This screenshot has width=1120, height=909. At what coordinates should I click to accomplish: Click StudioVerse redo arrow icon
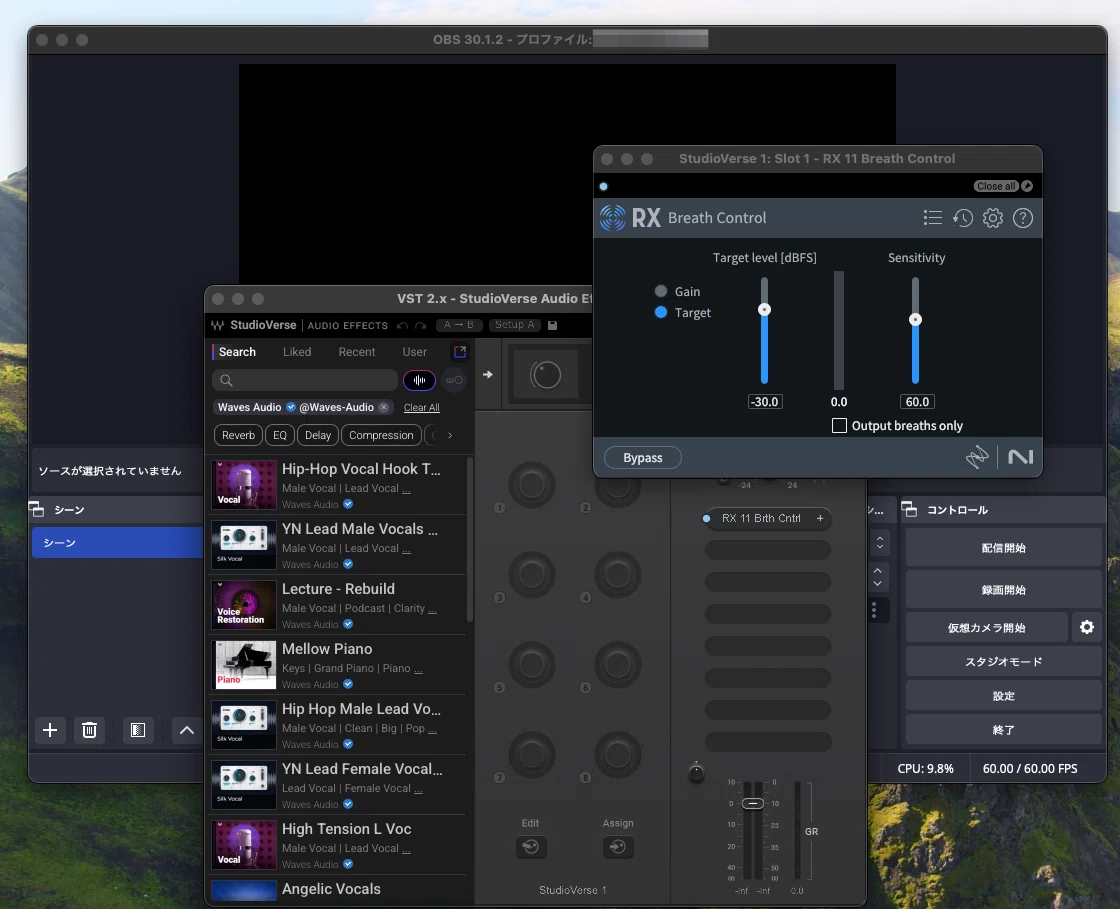pos(421,326)
